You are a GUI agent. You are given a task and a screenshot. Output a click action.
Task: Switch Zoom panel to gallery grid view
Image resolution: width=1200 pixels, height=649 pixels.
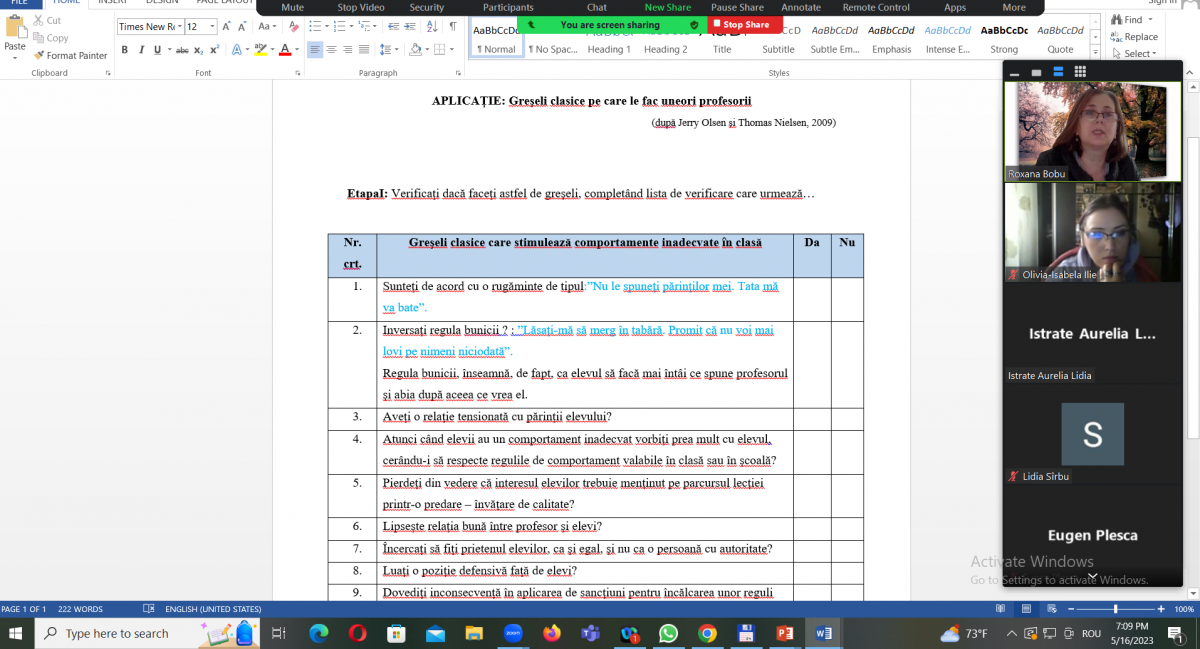click(x=1080, y=72)
